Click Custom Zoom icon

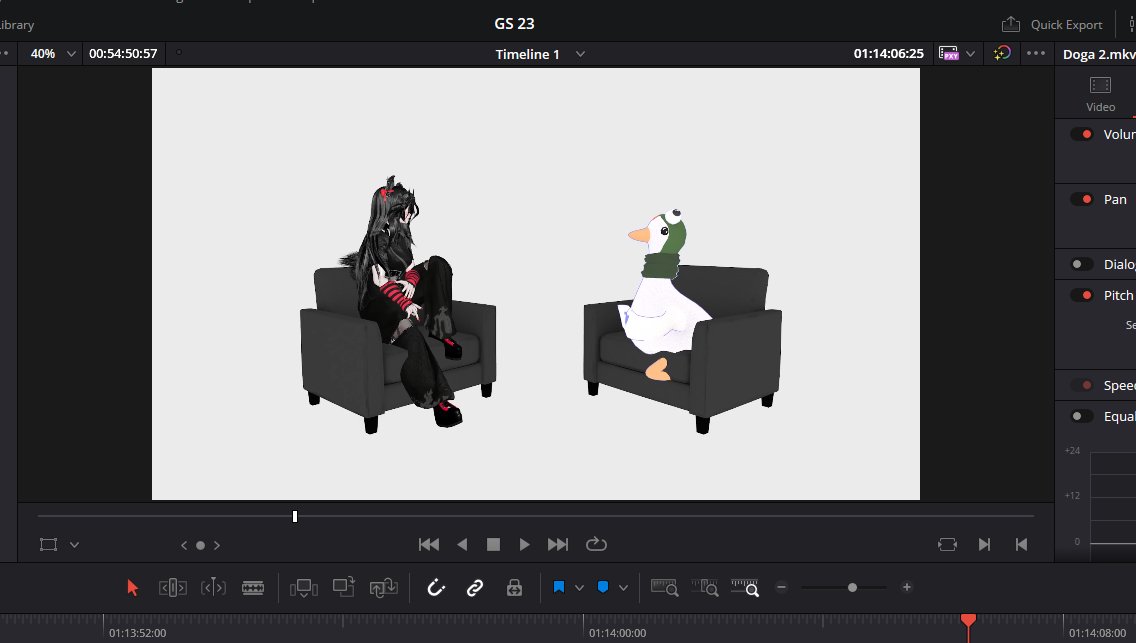pos(744,587)
